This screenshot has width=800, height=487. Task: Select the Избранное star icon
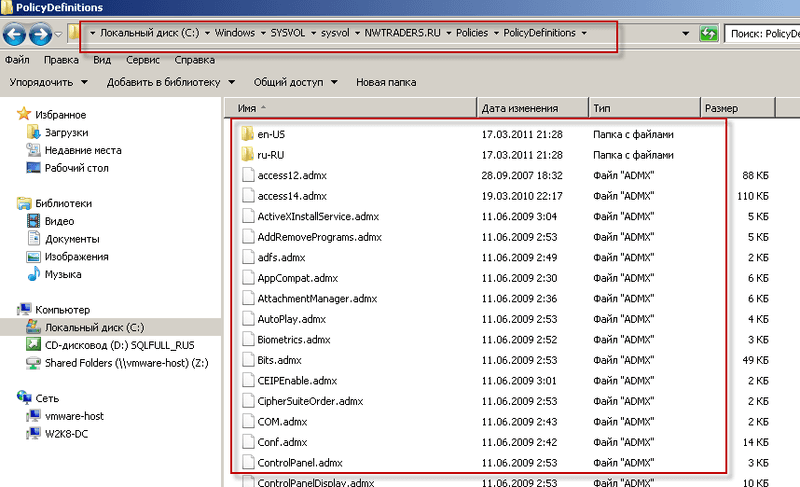[x=23, y=114]
